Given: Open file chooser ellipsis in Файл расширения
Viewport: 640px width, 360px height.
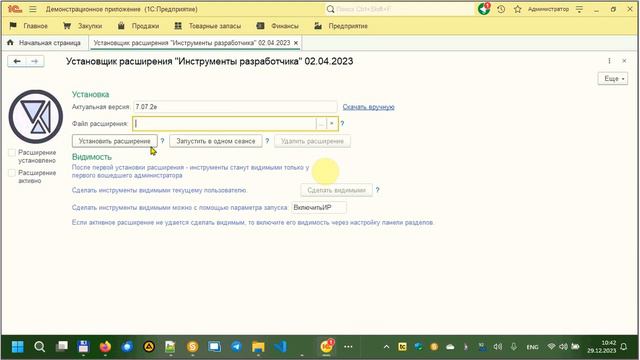Looking at the screenshot, I should click(321, 123).
